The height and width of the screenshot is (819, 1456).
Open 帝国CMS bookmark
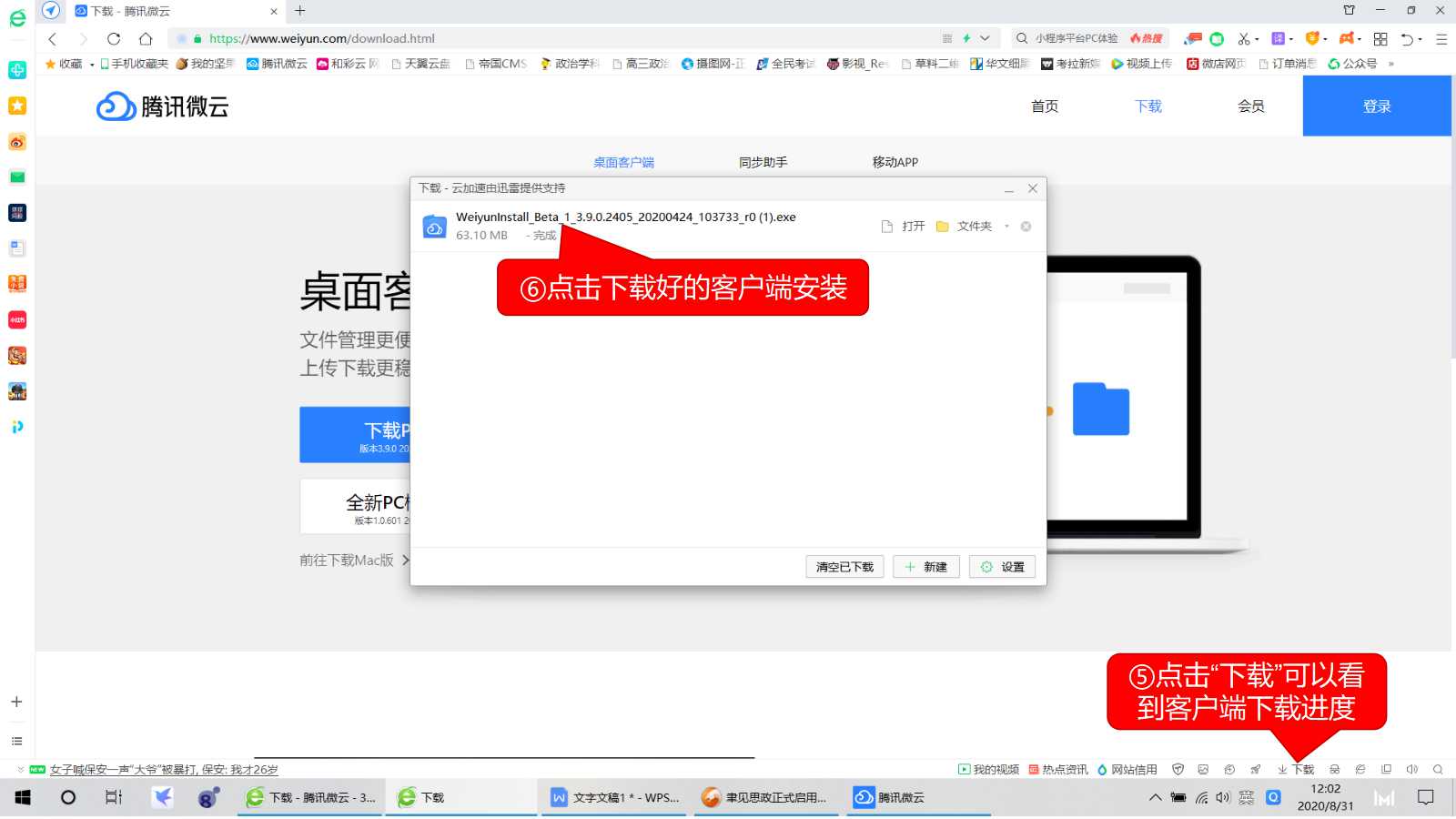pos(496,64)
